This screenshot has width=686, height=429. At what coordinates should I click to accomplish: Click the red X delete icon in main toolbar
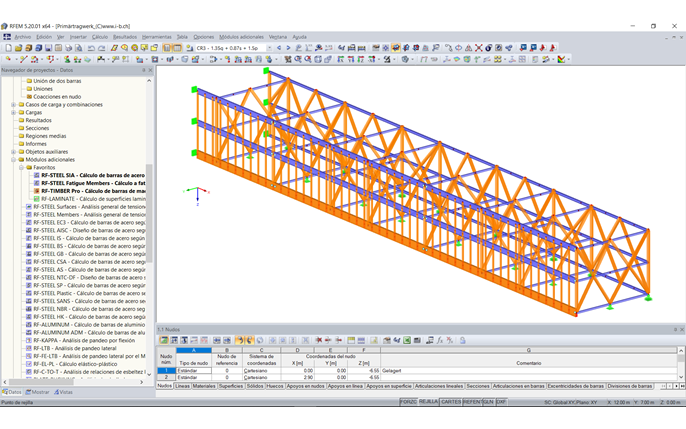point(479,48)
